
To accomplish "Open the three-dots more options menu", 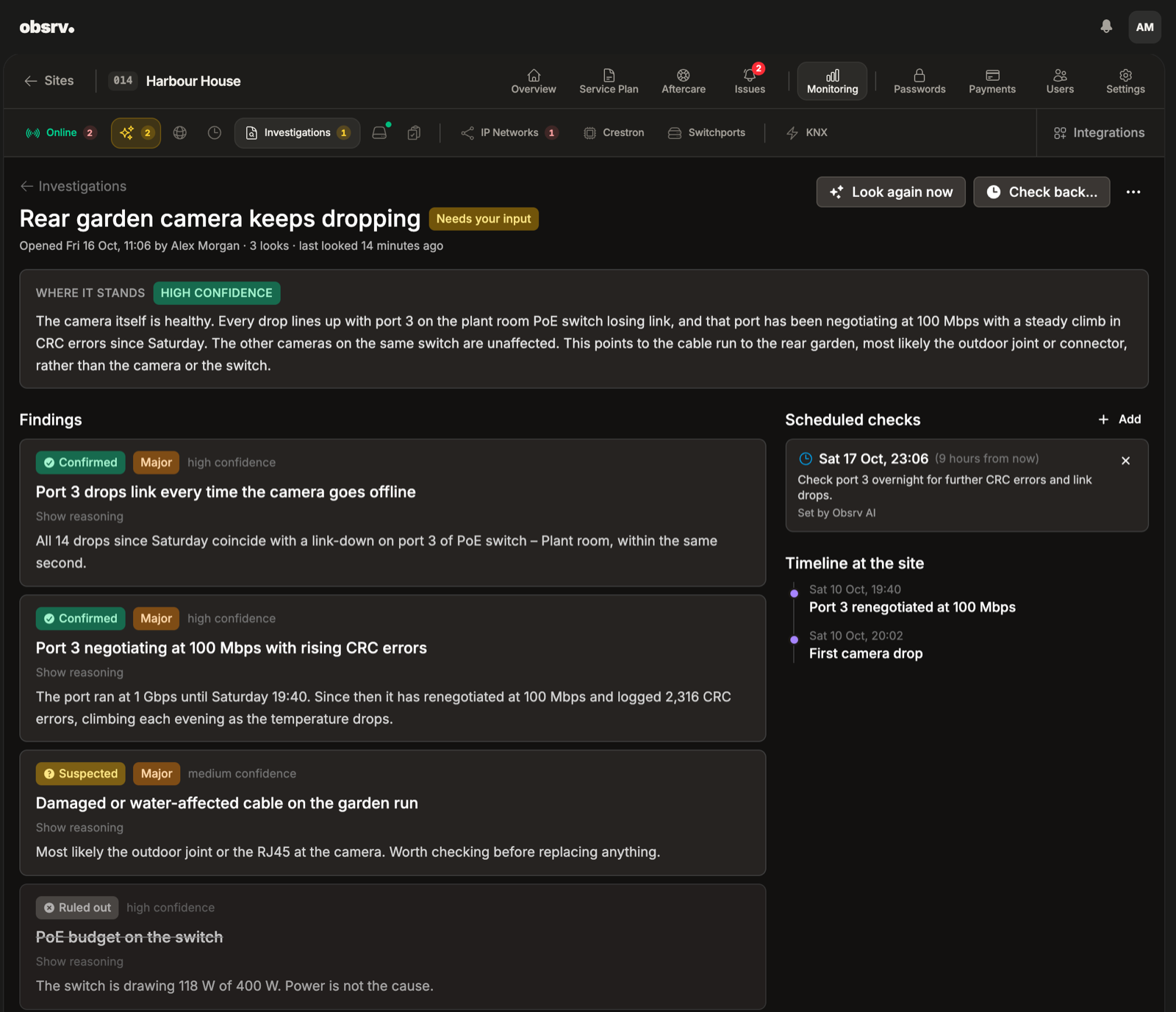I will coord(1133,192).
